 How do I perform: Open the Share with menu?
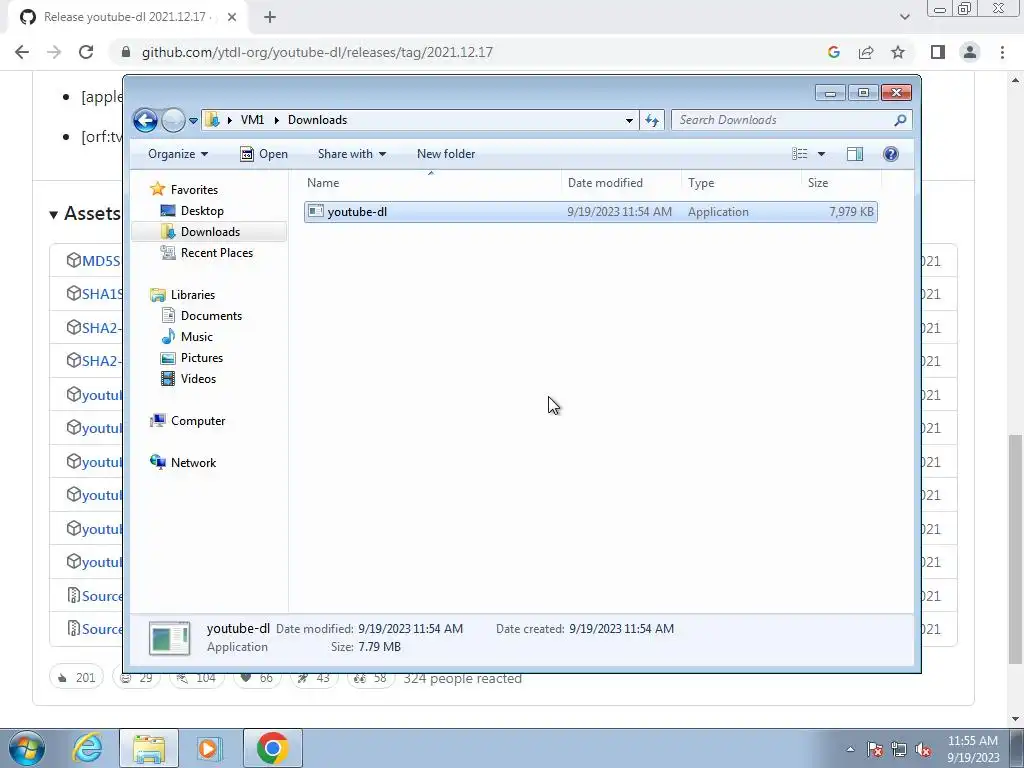coord(351,154)
